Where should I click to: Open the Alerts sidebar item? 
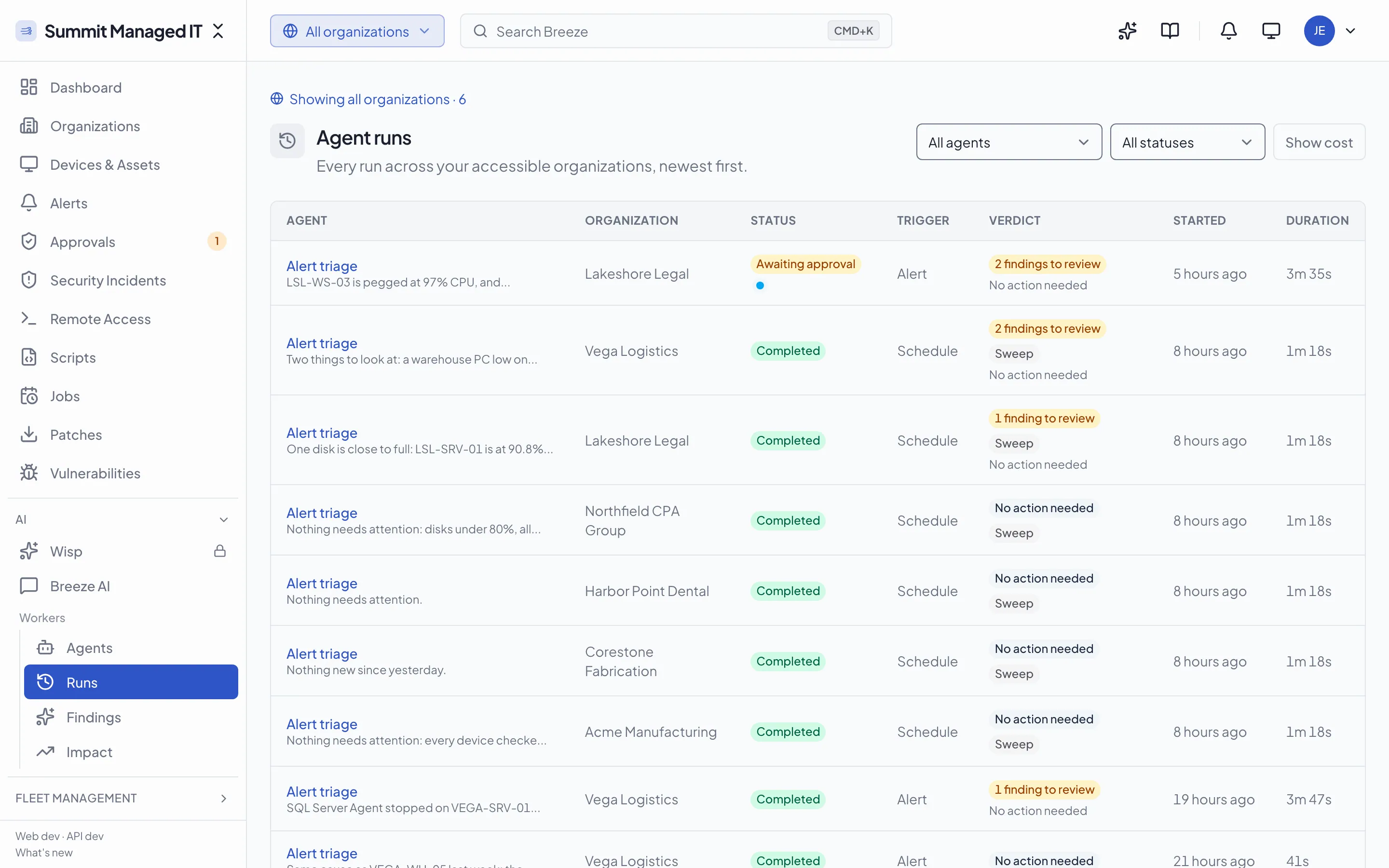[123, 203]
